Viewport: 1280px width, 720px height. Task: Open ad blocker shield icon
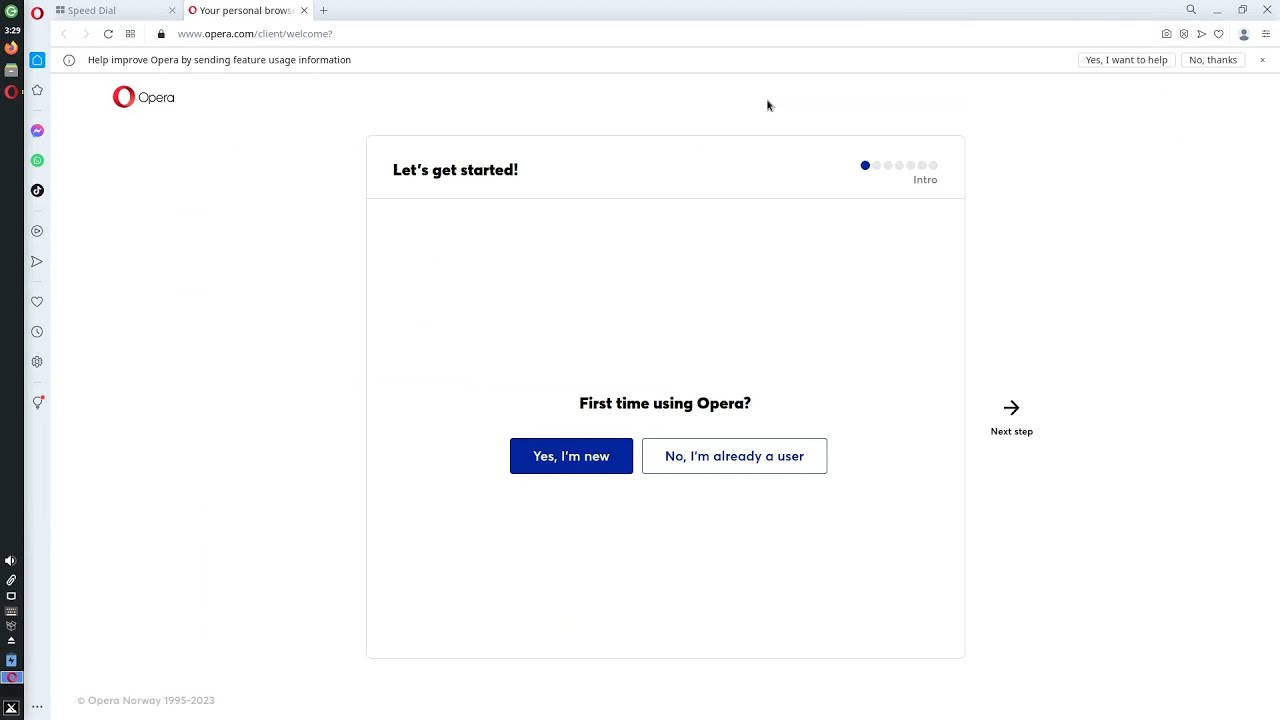pyautogui.click(x=1184, y=34)
